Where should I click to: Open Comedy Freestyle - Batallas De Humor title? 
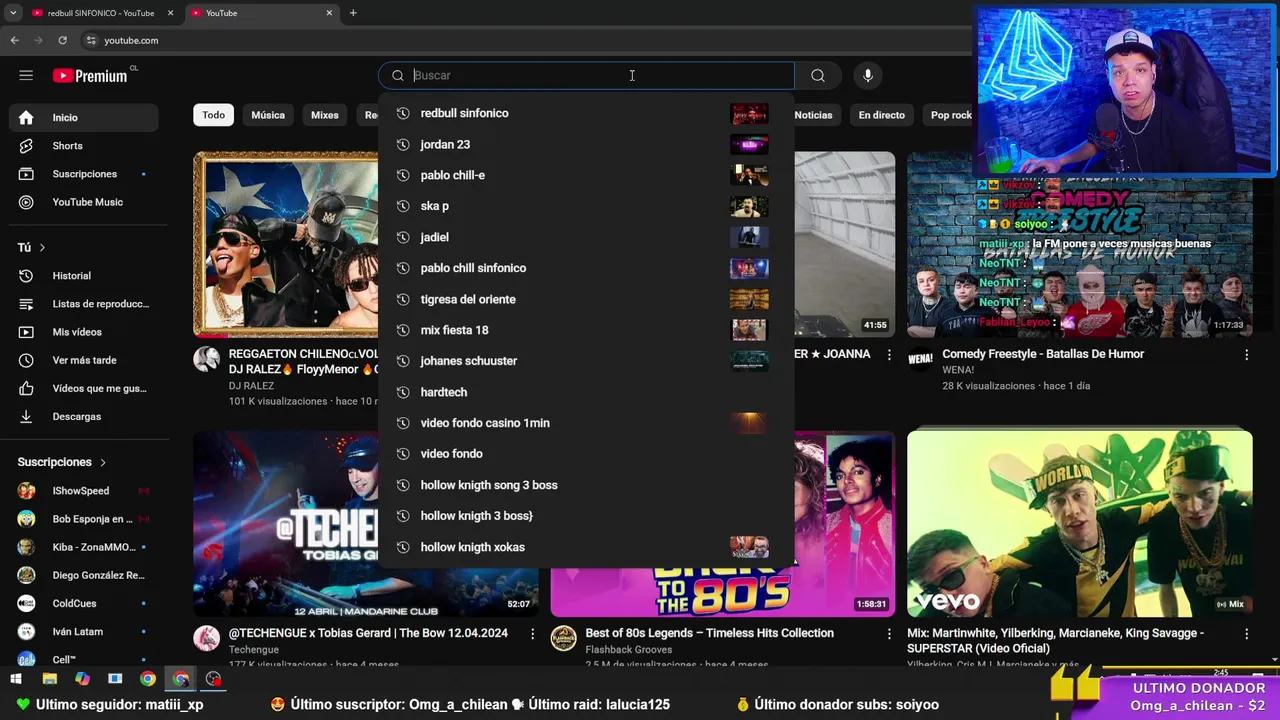pyautogui.click(x=1043, y=354)
